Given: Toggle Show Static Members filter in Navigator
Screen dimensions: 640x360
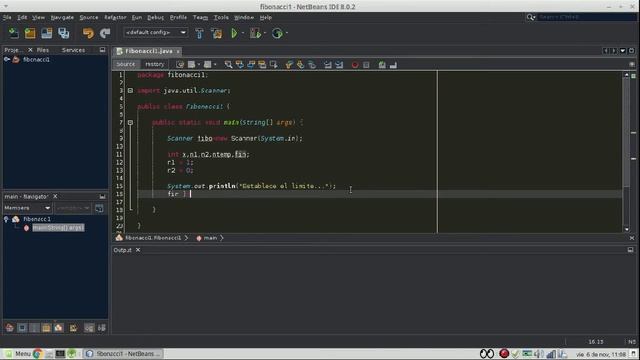Looking at the screenshot, I should [x=34, y=328].
